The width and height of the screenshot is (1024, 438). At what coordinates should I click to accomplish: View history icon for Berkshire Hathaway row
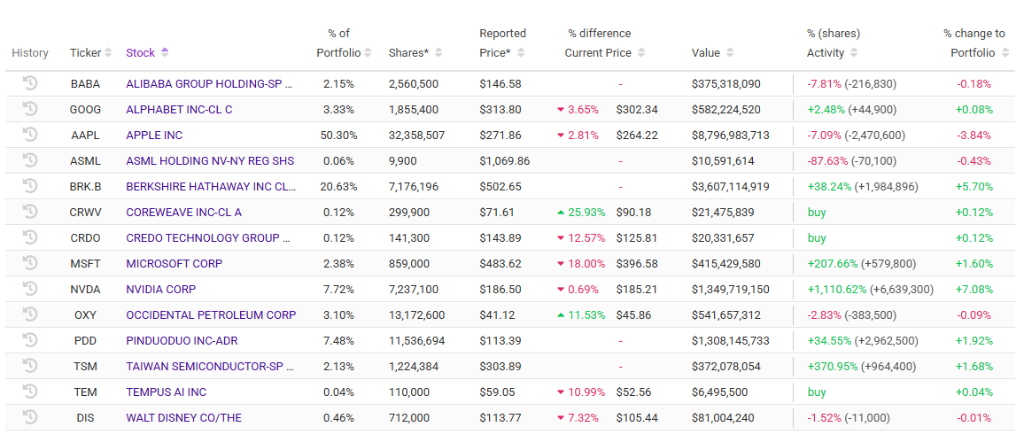tap(30, 185)
